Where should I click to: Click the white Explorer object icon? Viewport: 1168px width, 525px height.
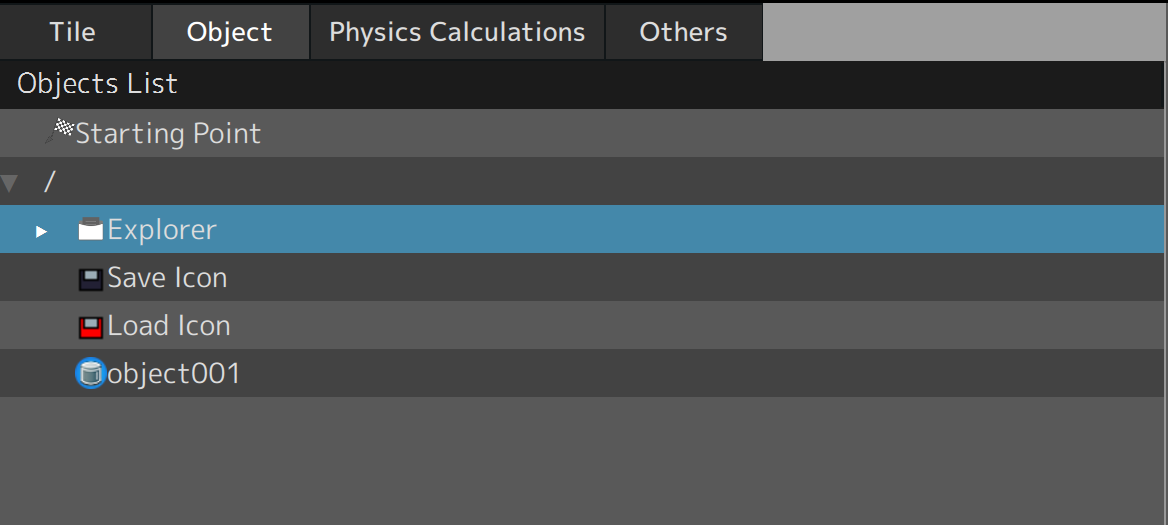tap(91, 231)
